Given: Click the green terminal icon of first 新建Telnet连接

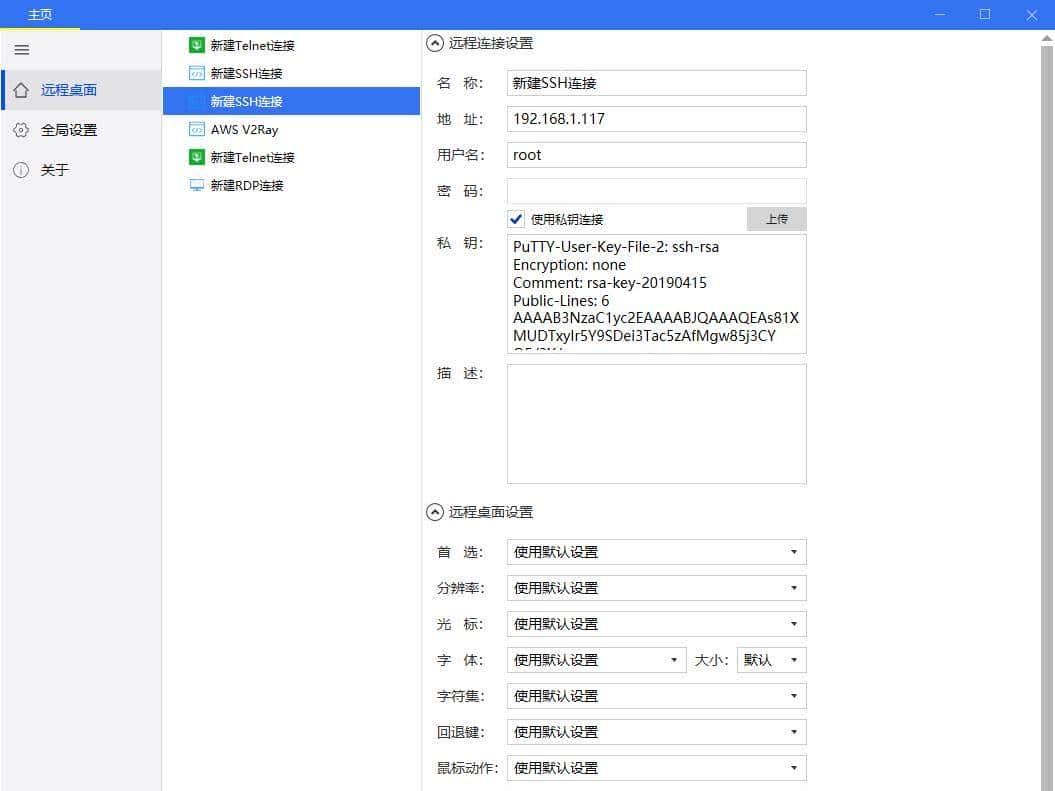Looking at the screenshot, I should click(195, 45).
